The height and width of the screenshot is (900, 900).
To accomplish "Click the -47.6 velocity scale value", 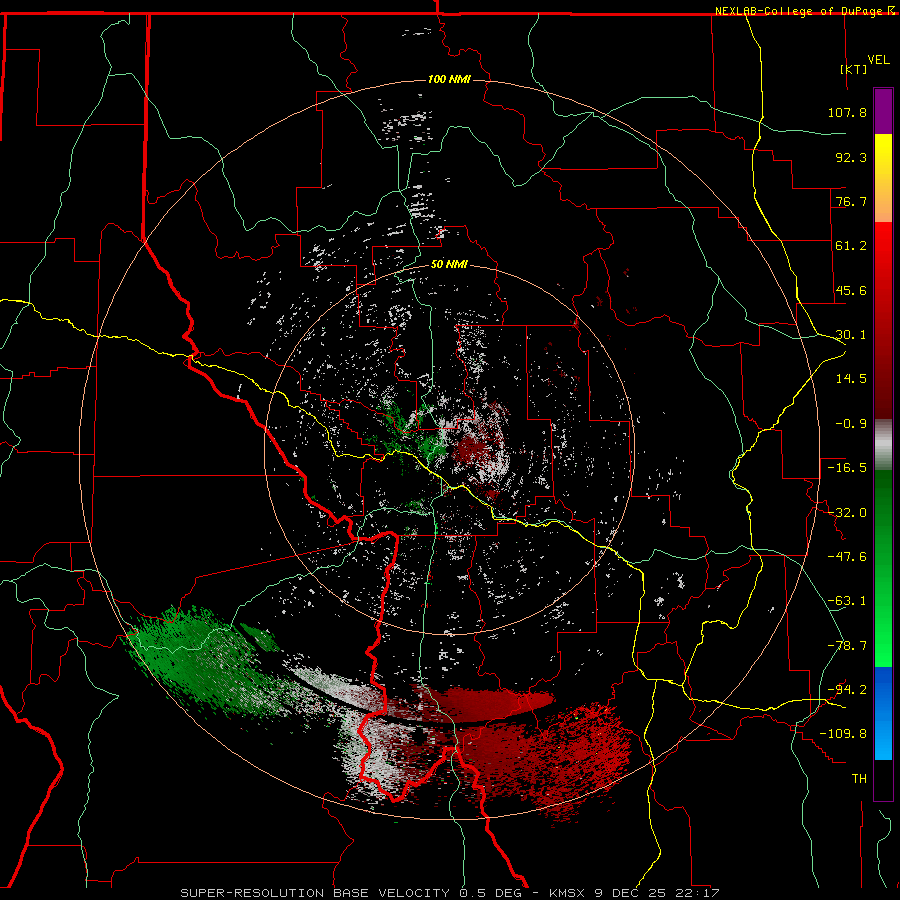I will pos(847,557).
